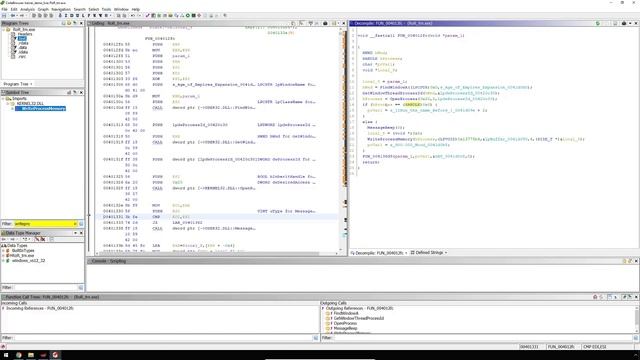Click the Save icon in main toolbar
Image resolution: width=640 pixels, height=360 pixels.
(4, 16)
